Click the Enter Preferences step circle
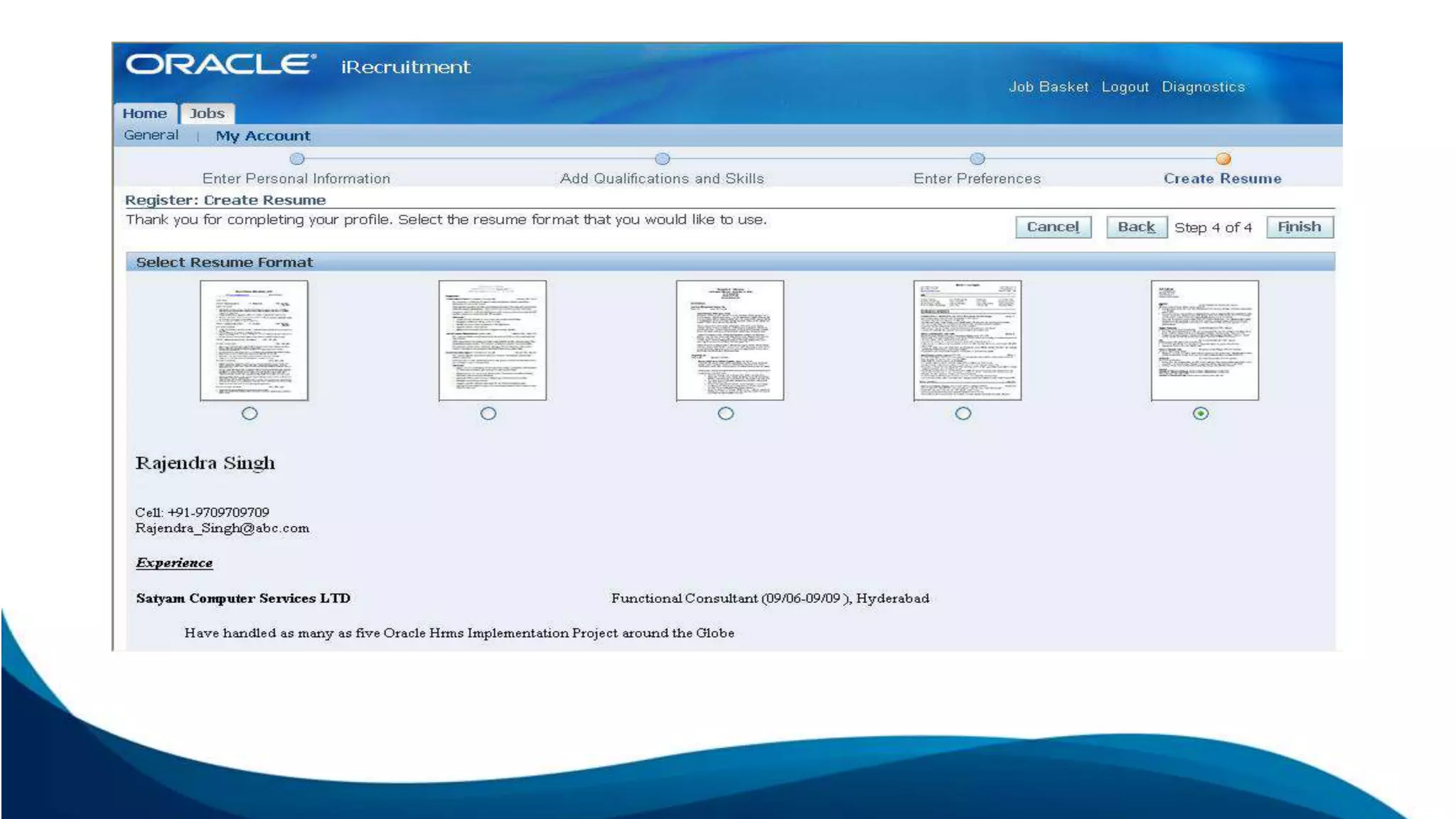 (978, 159)
